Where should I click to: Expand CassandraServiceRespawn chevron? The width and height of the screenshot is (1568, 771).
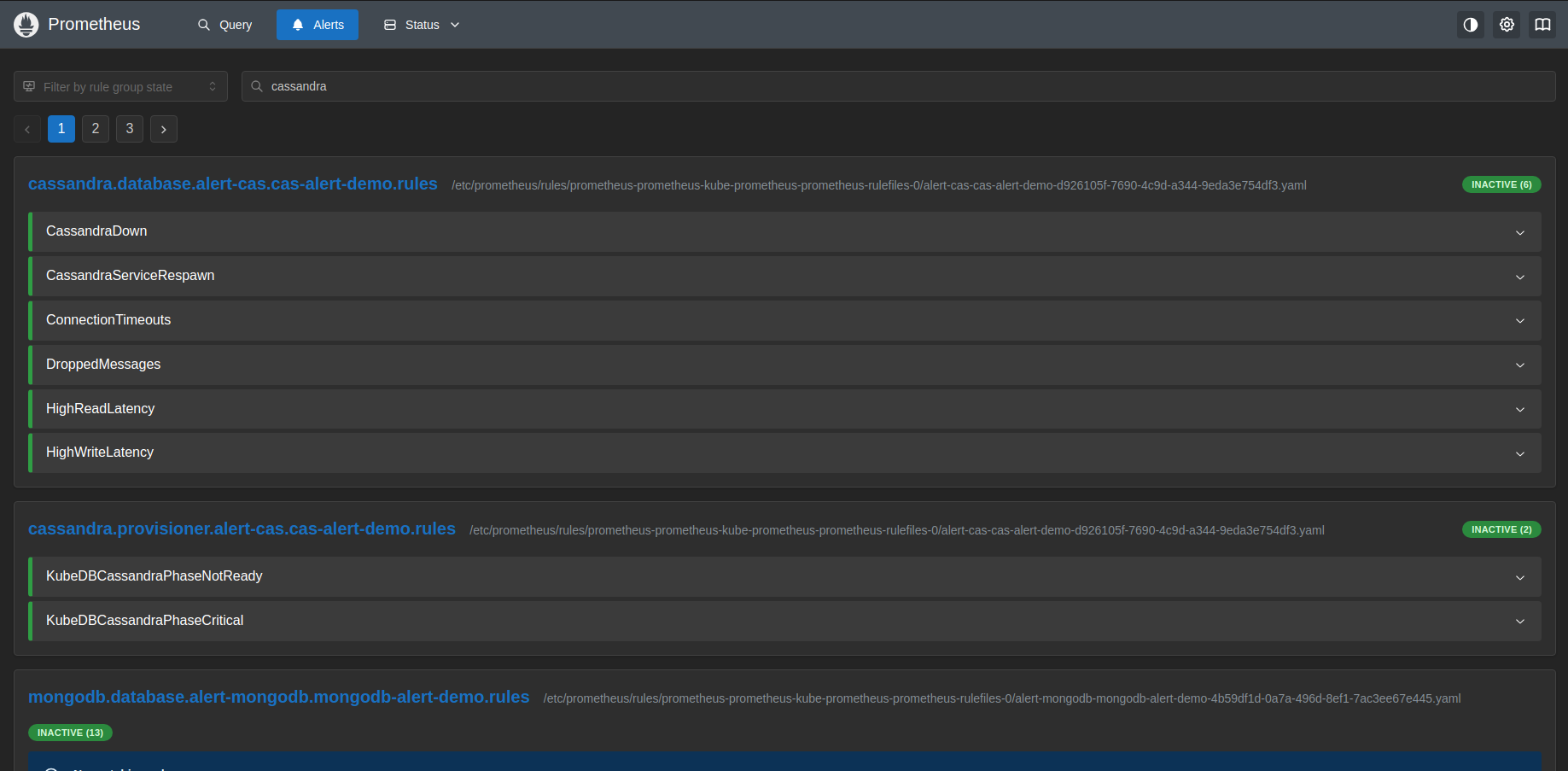(1520, 277)
